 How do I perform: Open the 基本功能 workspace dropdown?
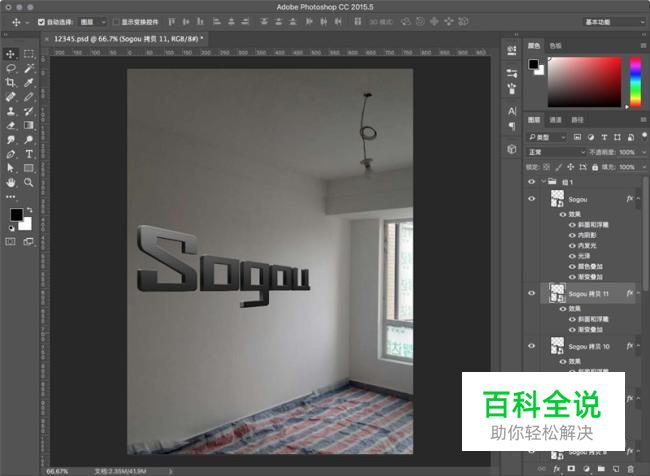[x=614, y=22]
